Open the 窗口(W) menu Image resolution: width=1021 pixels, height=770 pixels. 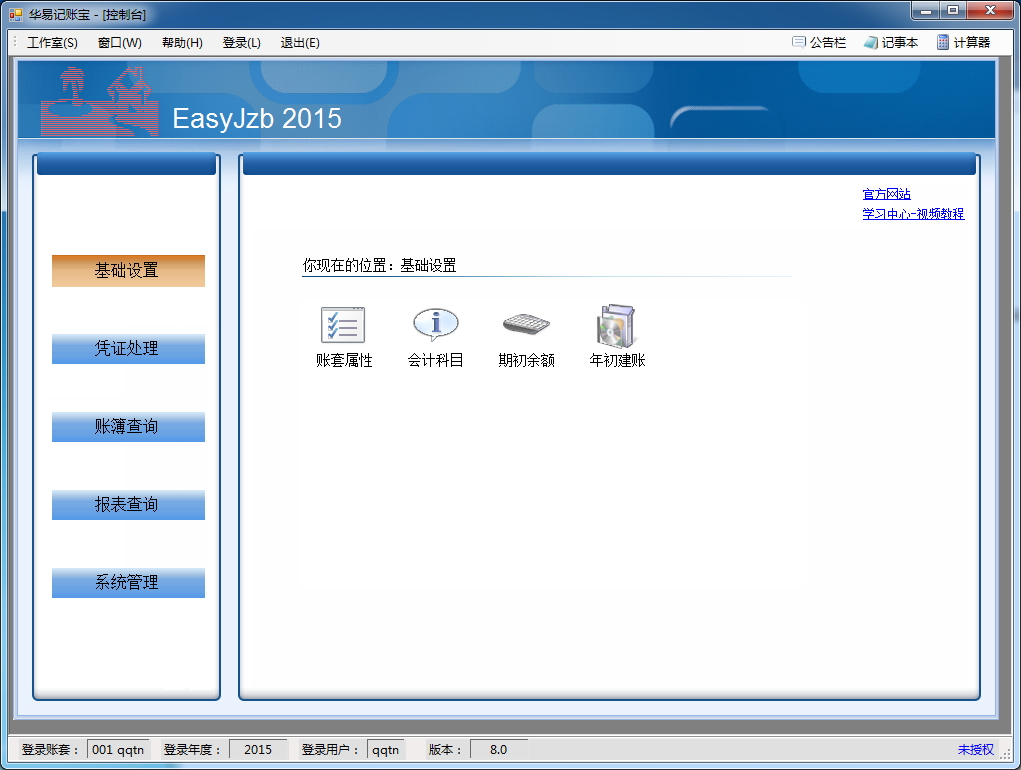tap(120, 43)
